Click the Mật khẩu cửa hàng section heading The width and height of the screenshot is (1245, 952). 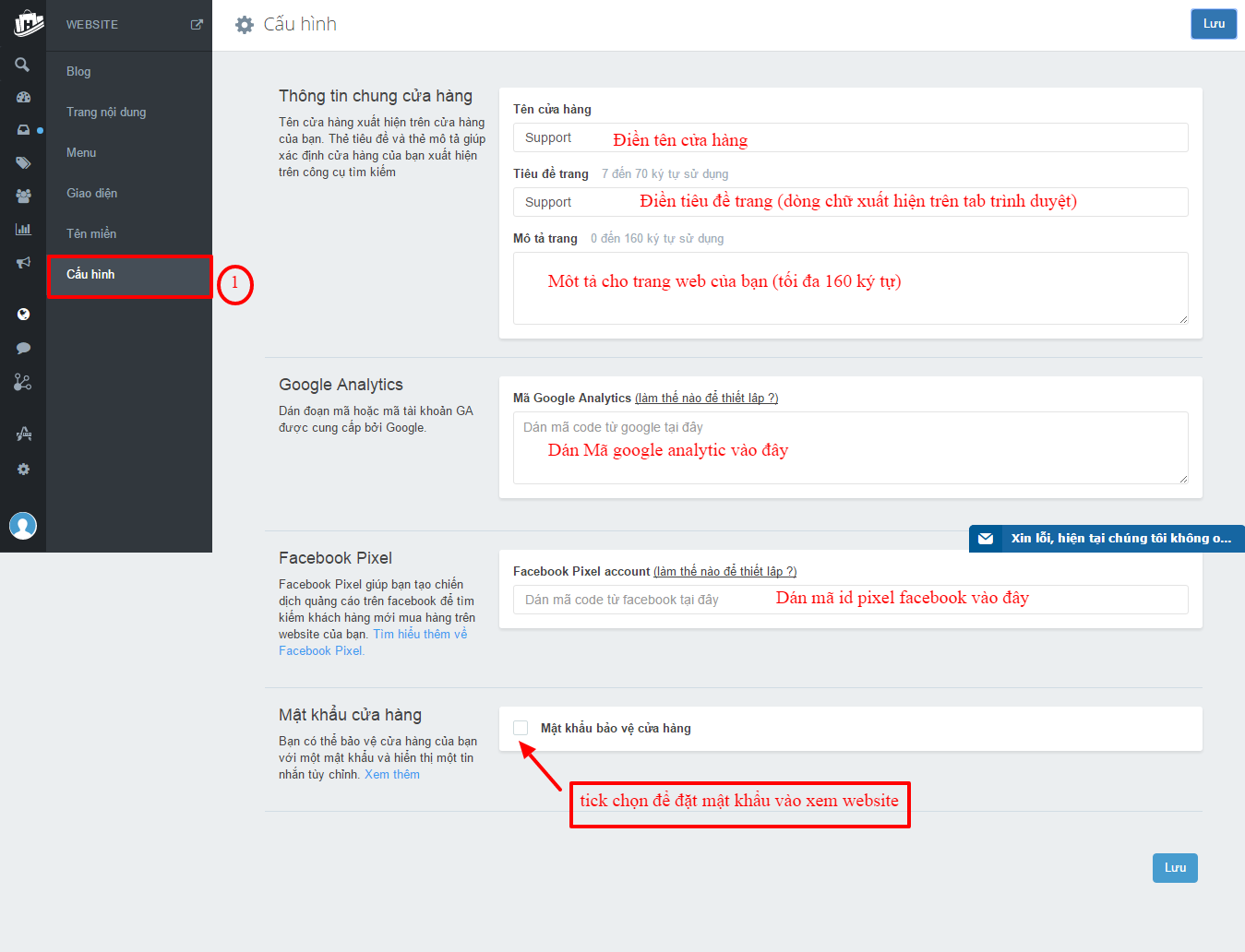350,715
